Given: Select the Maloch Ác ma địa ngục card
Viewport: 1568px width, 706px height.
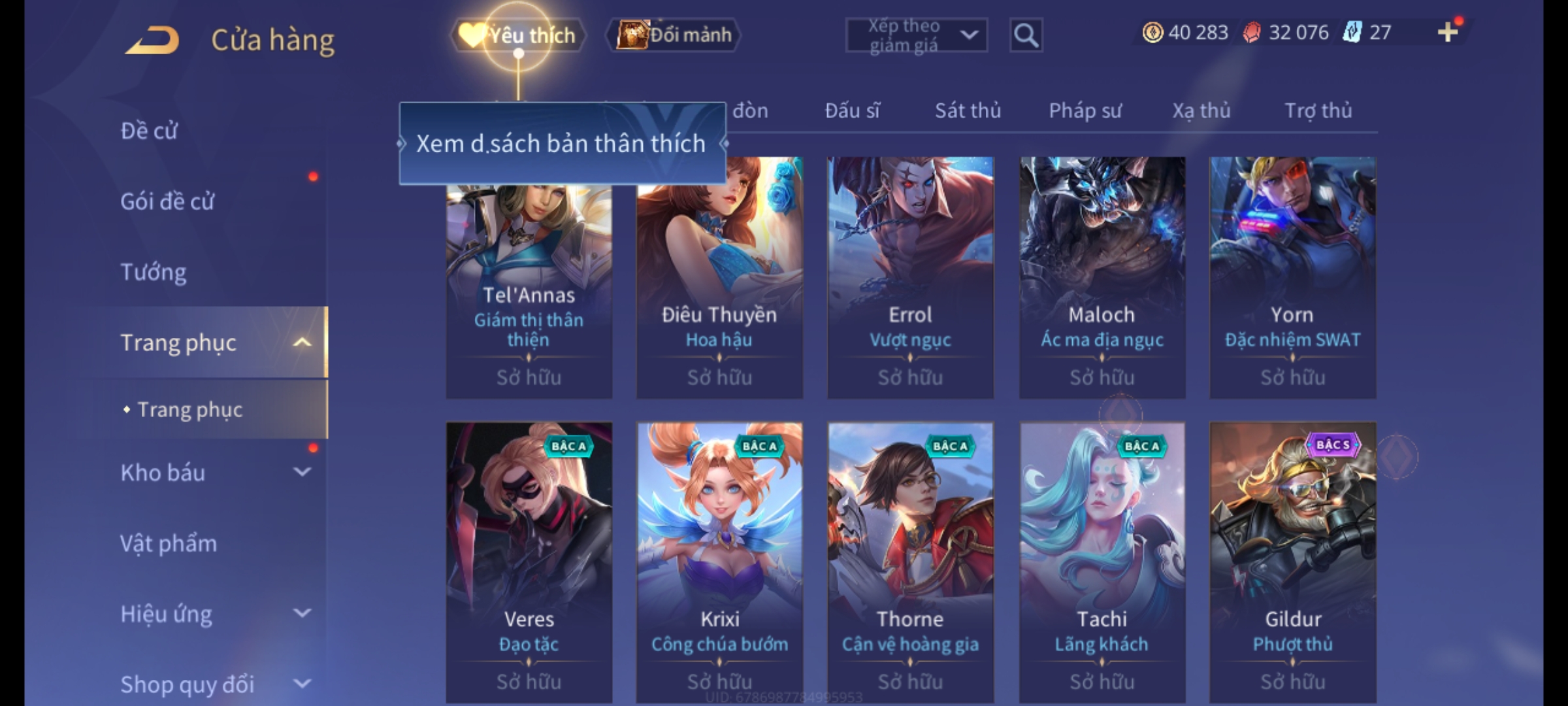Looking at the screenshot, I should [x=1102, y=277].
